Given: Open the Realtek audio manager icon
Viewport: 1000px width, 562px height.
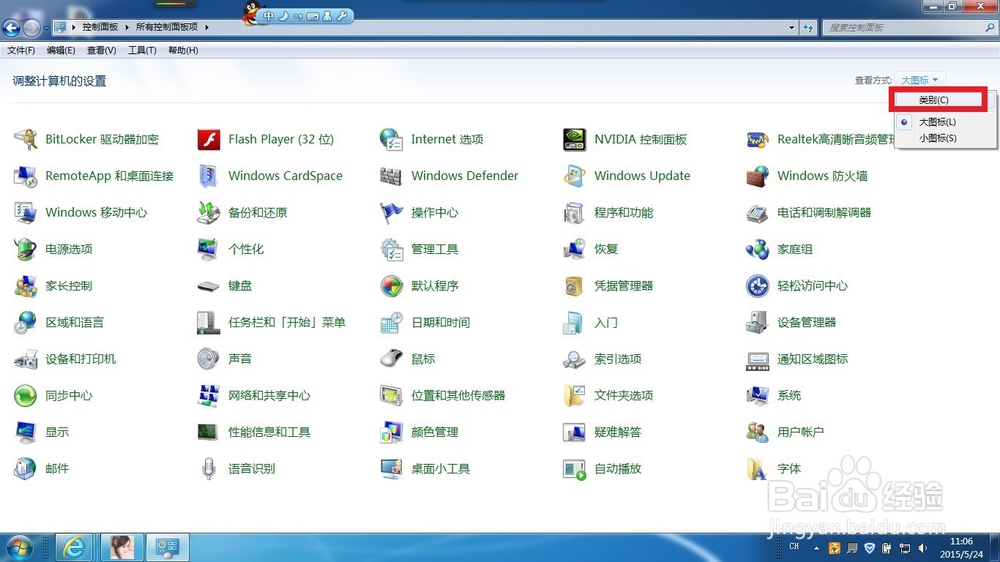Looking at the screenshot, I should 757,139.
